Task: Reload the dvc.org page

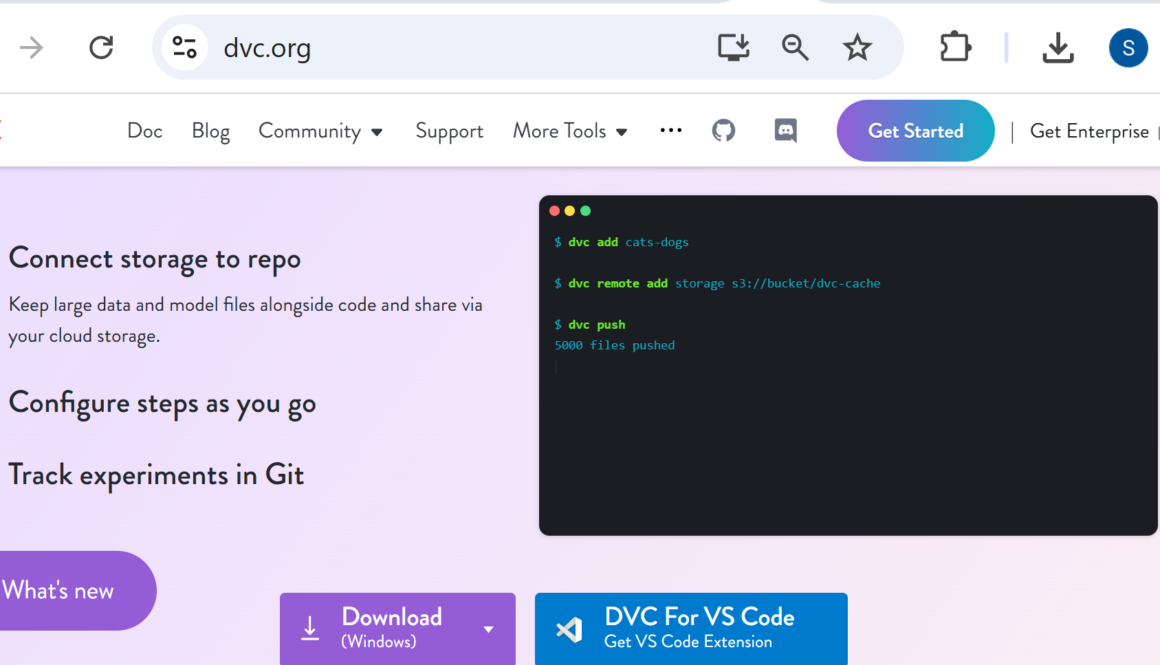Action: pyautogui.click(x=101, y=47)
